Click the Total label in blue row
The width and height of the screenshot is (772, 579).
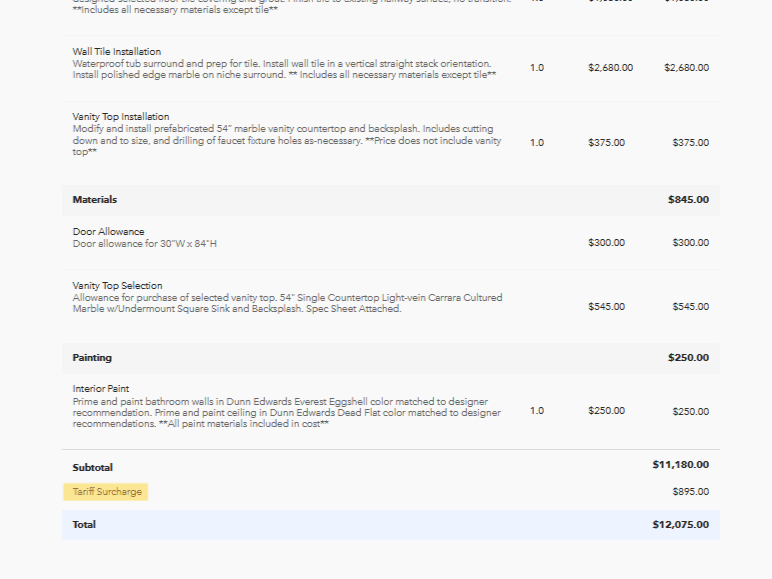84,525
